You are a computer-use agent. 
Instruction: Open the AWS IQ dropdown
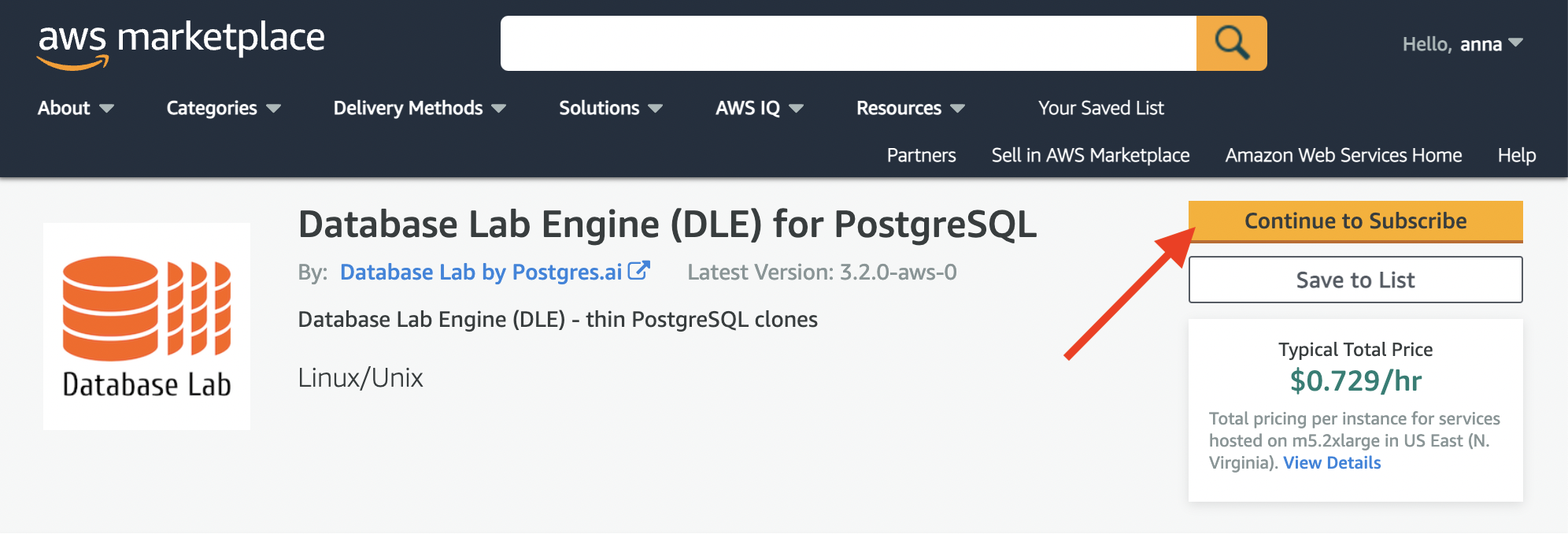[760, 108]
